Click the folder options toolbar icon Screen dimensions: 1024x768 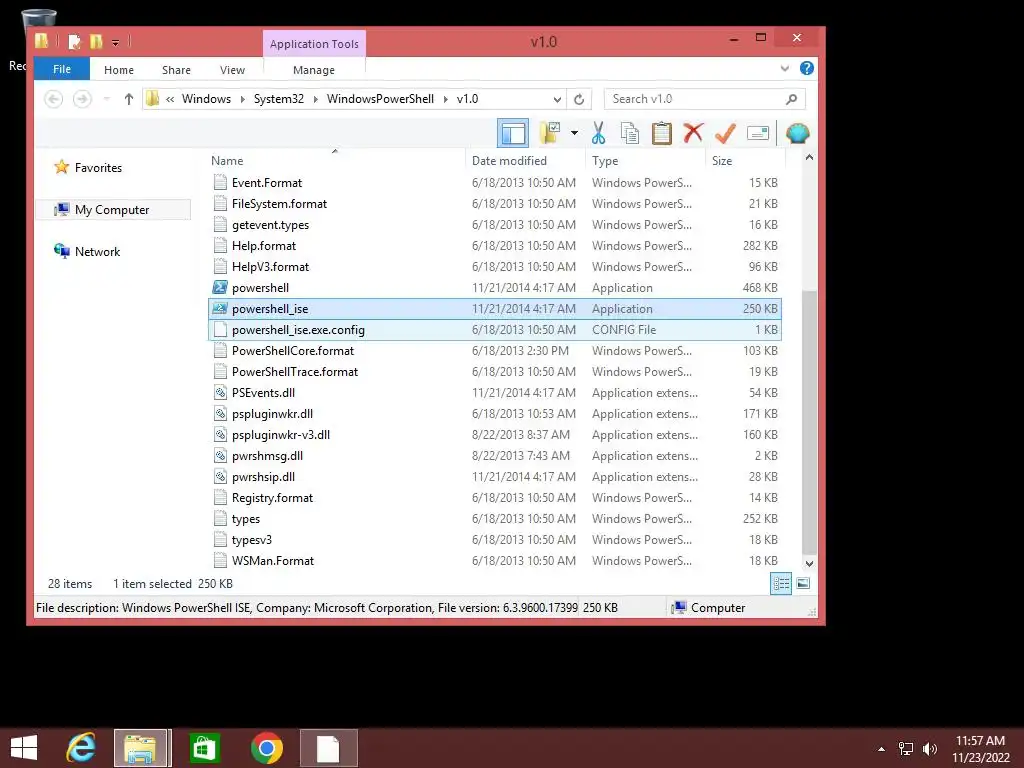point(550,133)
